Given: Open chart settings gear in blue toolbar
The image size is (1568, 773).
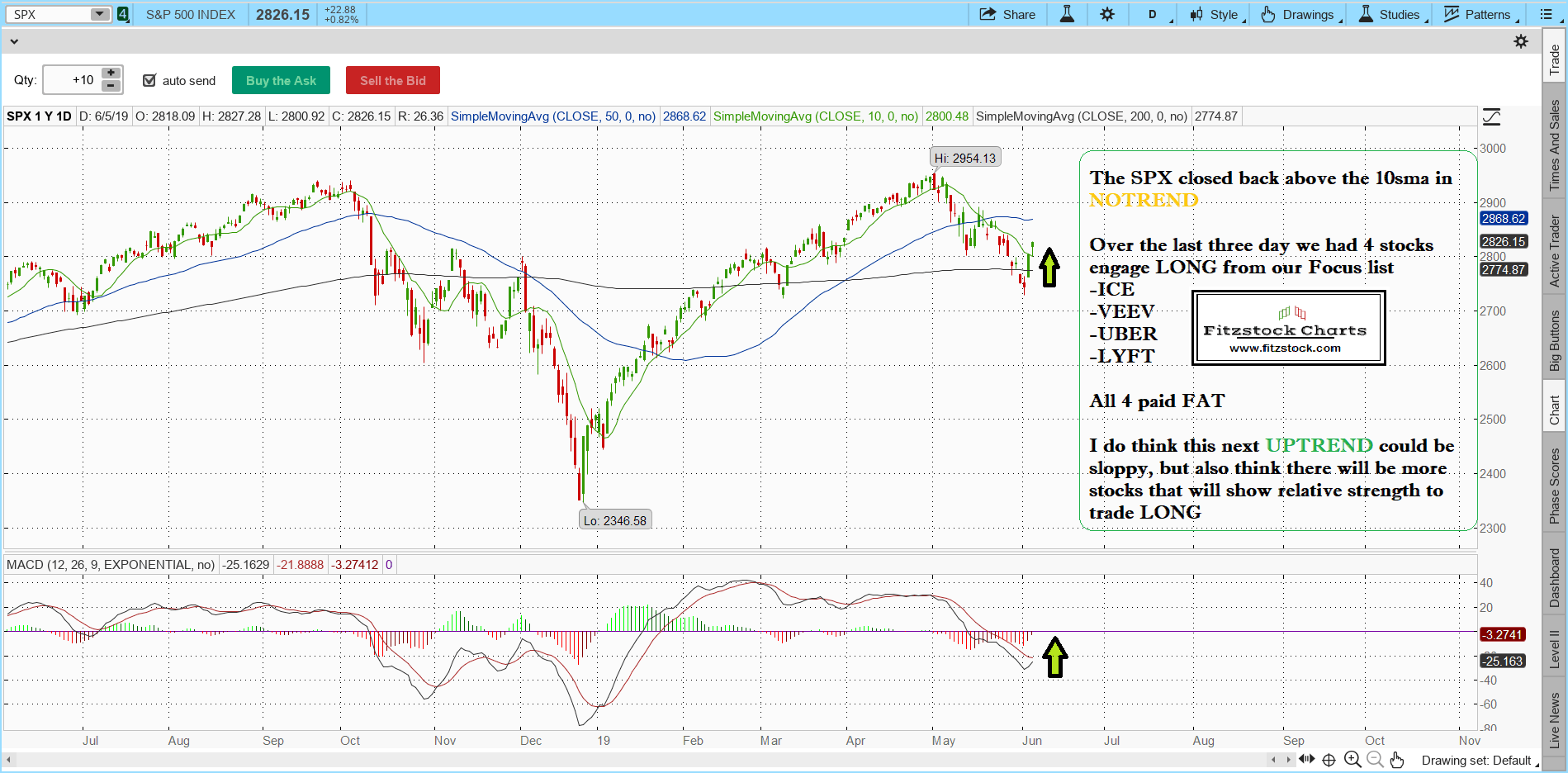Looking at the screenshot, I should (1107, 14).
